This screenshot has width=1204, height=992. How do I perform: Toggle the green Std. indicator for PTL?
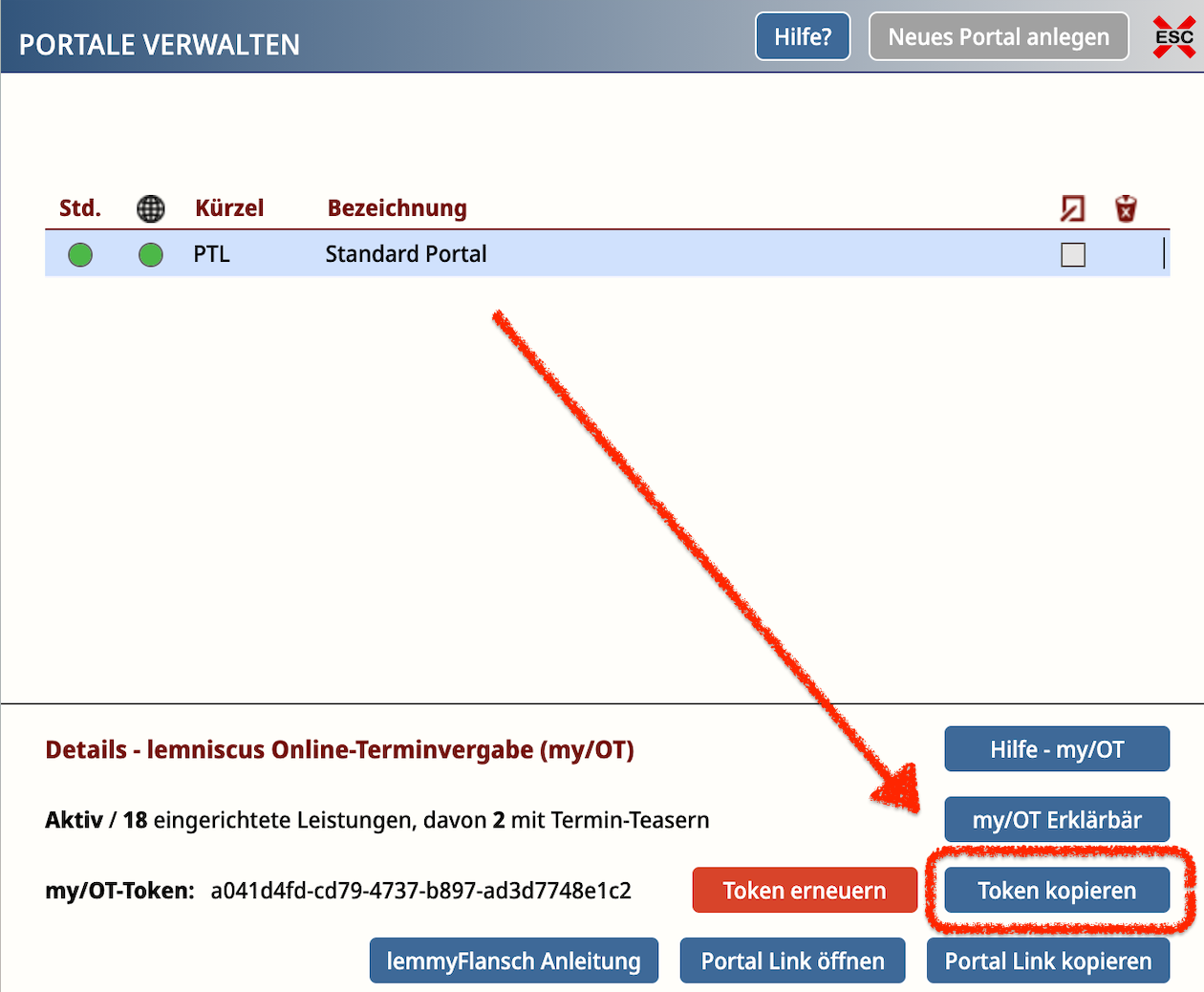point(80,254)
